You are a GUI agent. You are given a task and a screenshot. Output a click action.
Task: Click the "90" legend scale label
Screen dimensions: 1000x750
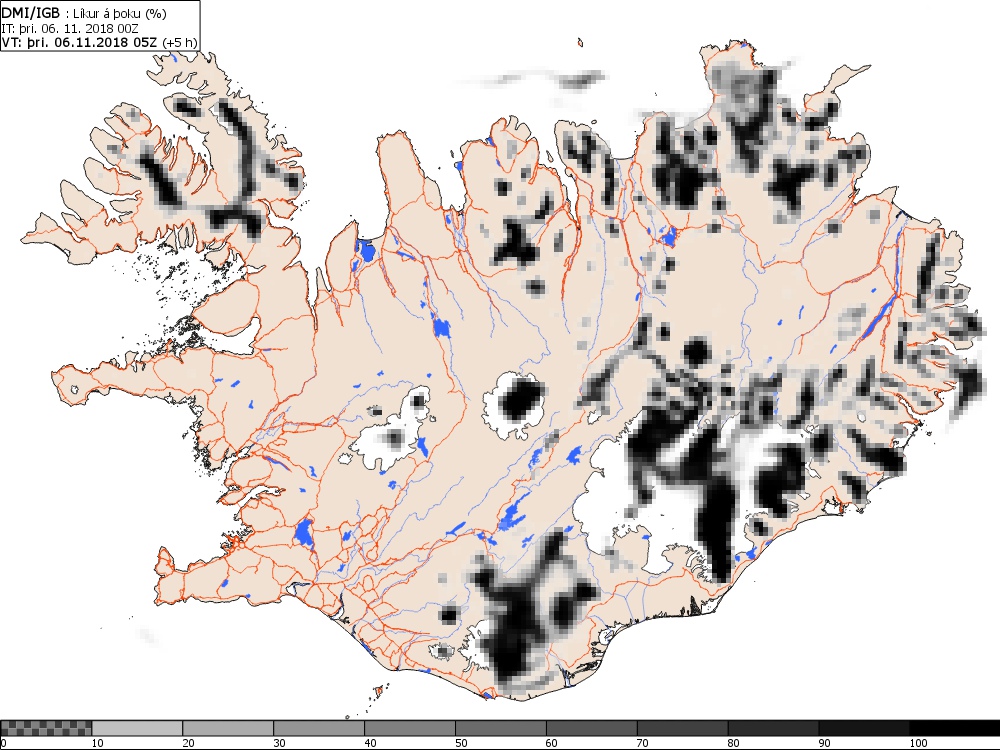(x=824, y=743)
